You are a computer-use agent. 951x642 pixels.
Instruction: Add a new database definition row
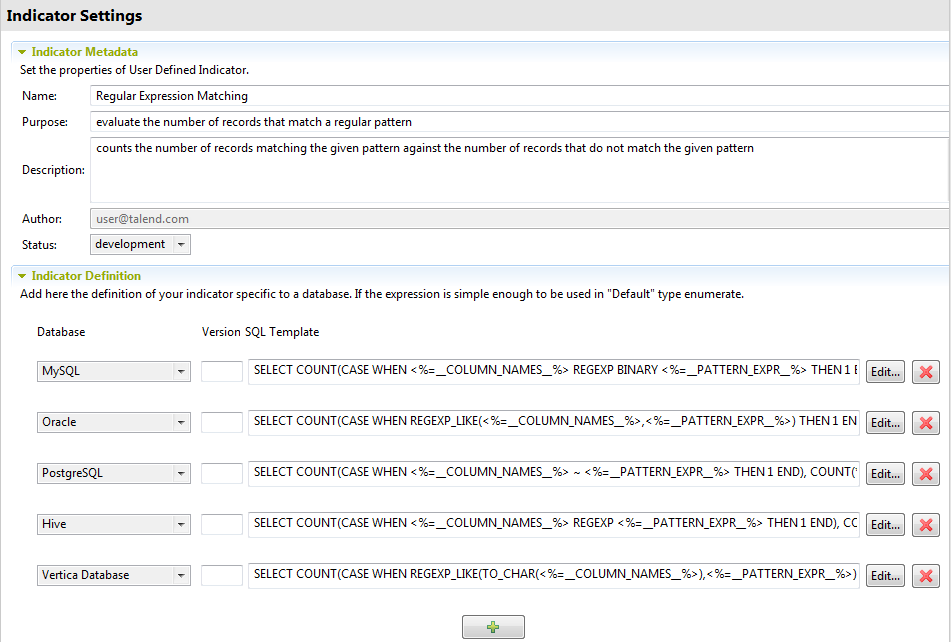(492, 626)
